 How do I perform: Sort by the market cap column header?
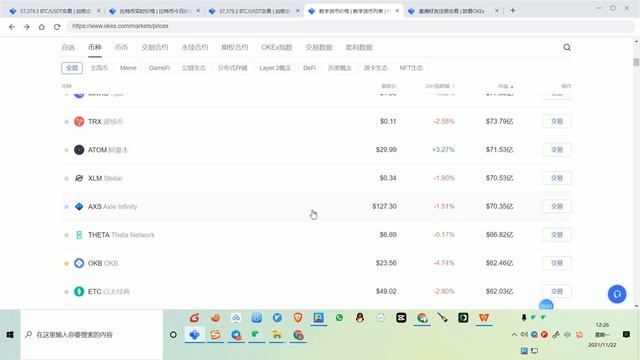coord(505,86)
